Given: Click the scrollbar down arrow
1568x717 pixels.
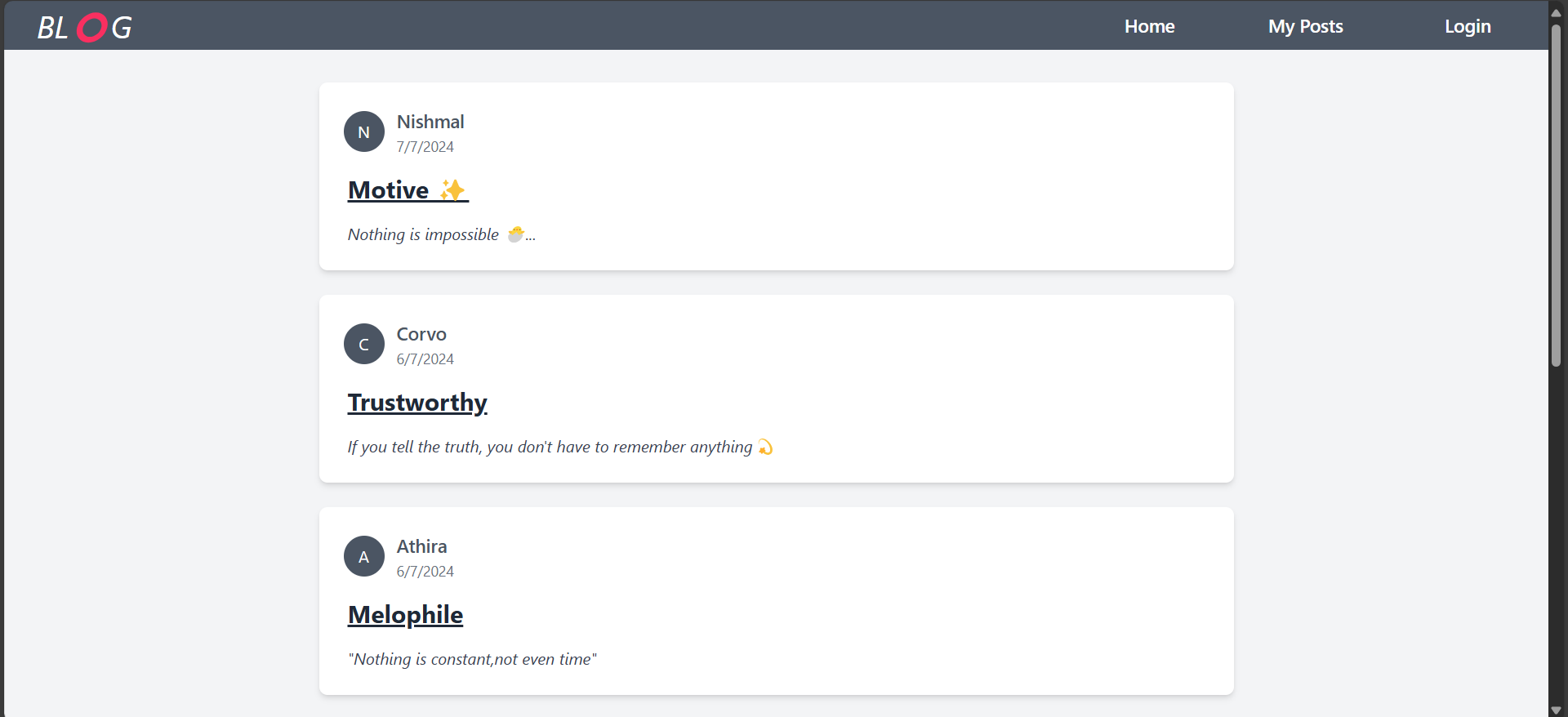Looking at the screenshot, I should coord(1556,710).
